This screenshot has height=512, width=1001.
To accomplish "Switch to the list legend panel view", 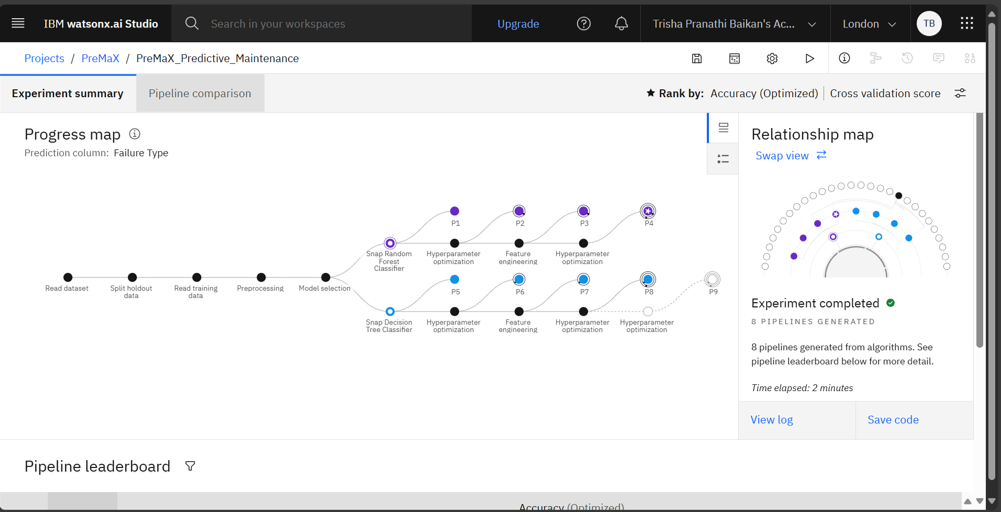I will coord(723,159).
